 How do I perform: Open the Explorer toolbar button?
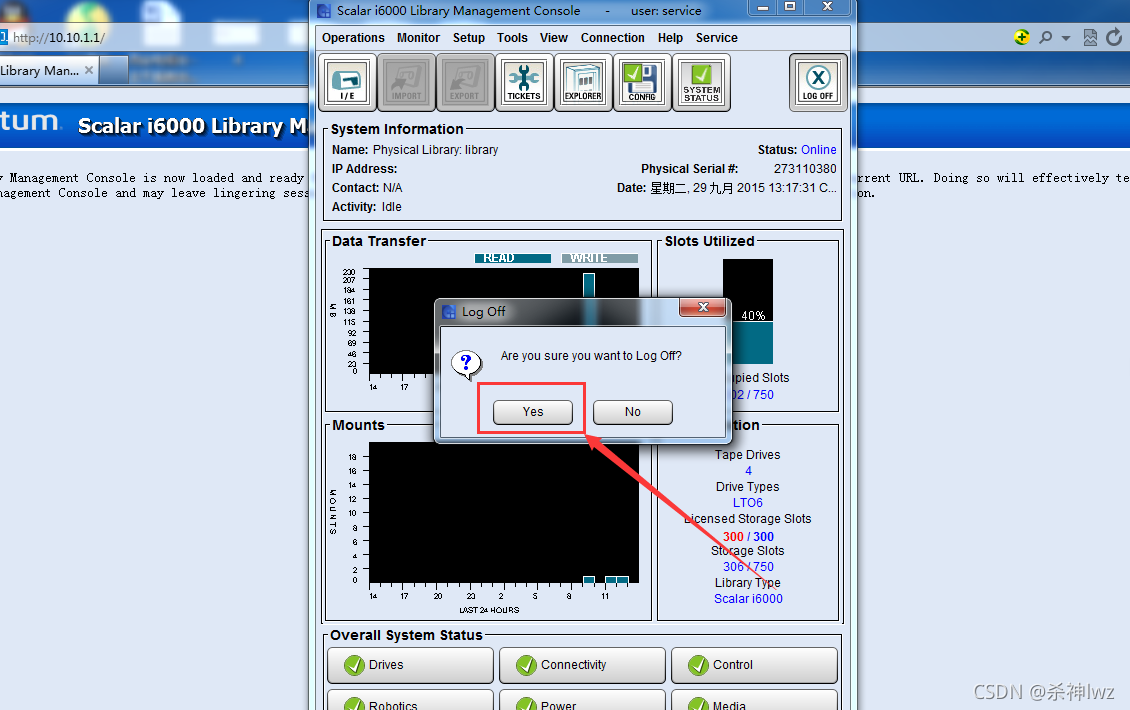[x=583, y=83]
